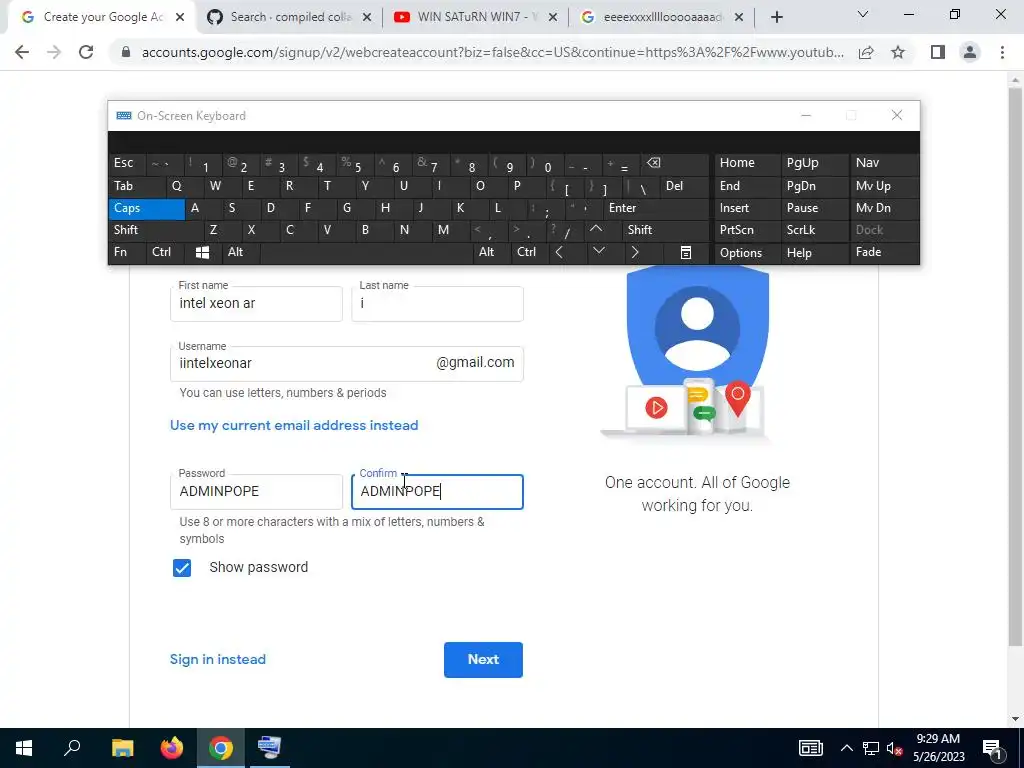Click the Chrome taskbar icon
This screenshot has height=768, width=1024.
(x=221, y=748)
